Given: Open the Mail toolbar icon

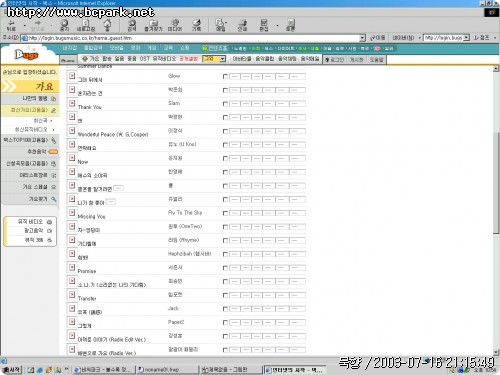Looking at the screenshot, I should point(220,25).
